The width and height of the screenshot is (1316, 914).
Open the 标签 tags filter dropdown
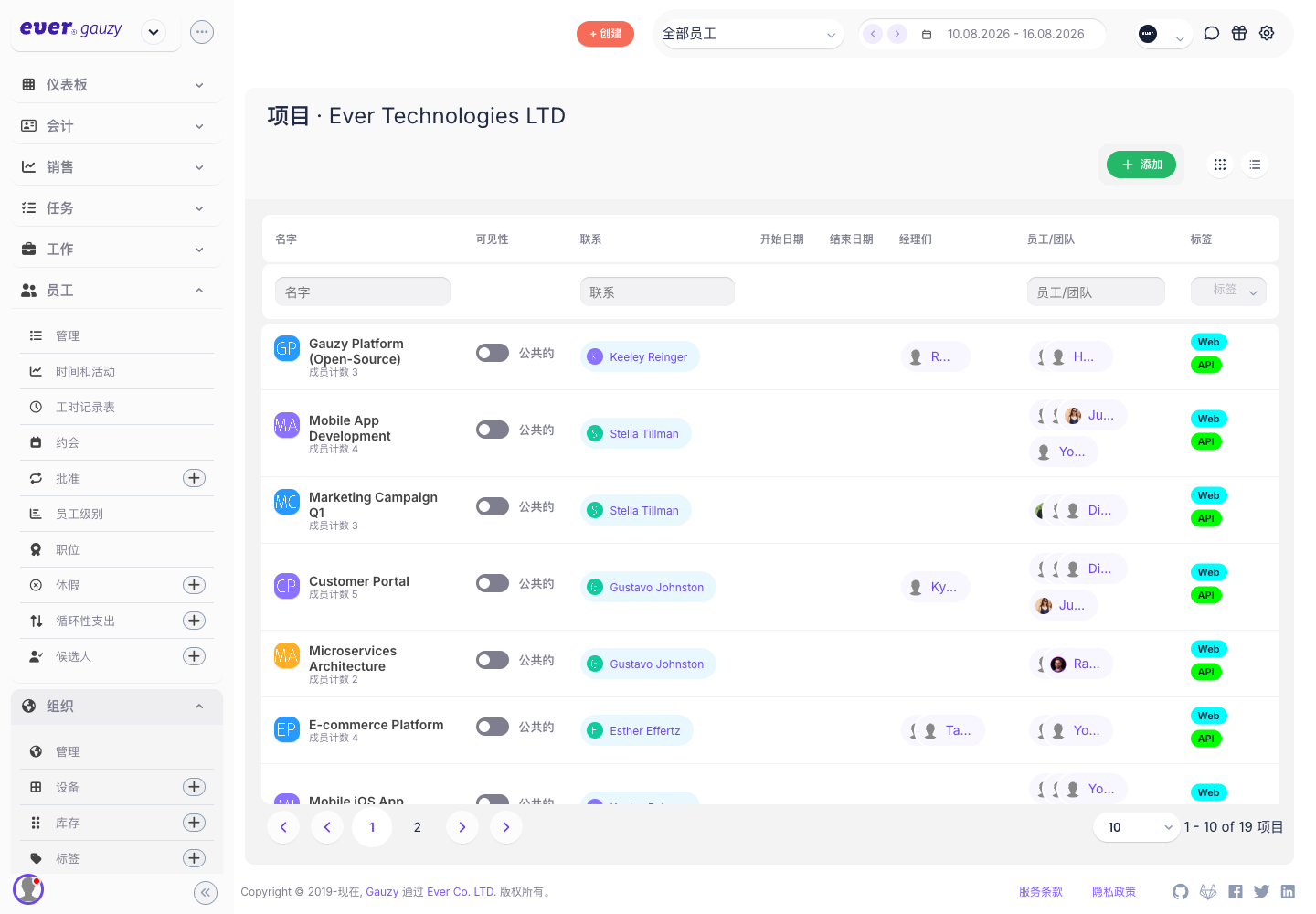click(x=1228, y=292)
